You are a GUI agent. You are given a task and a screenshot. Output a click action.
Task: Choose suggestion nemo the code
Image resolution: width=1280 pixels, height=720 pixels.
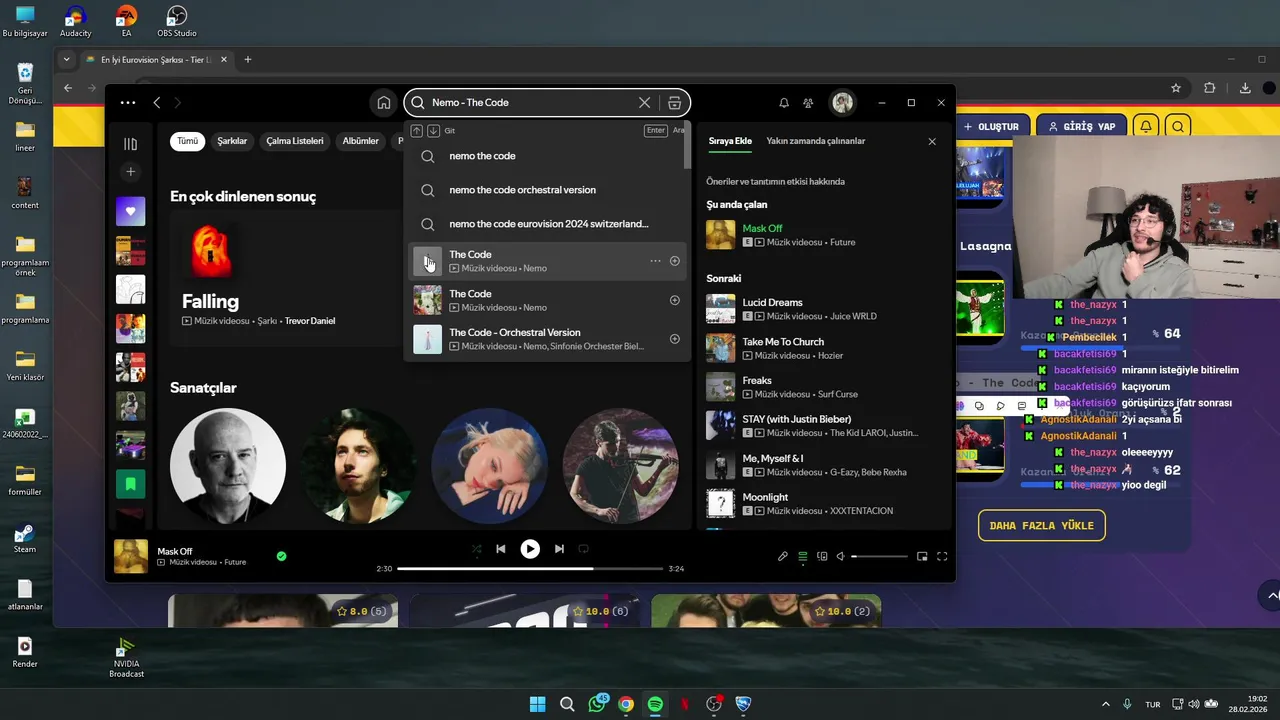[545, 156]
